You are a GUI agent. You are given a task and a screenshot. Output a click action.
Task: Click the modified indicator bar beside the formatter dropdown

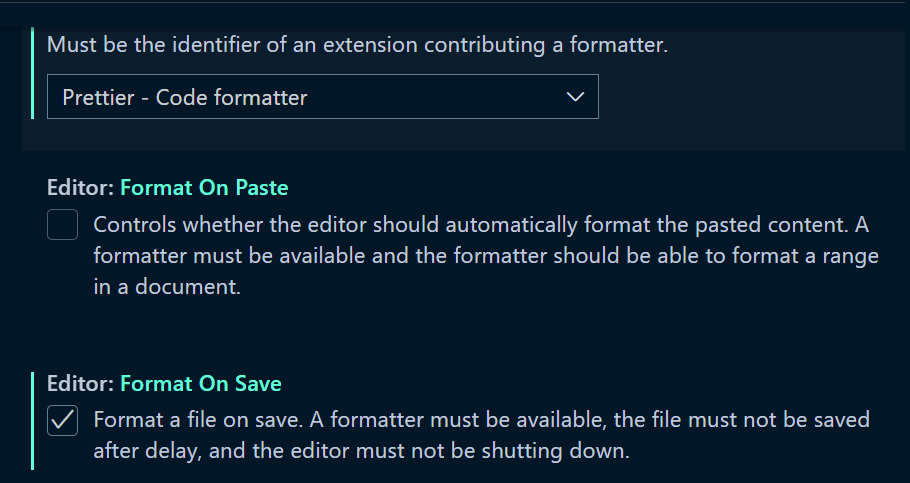pyautogui.click(x=33, y=75)
